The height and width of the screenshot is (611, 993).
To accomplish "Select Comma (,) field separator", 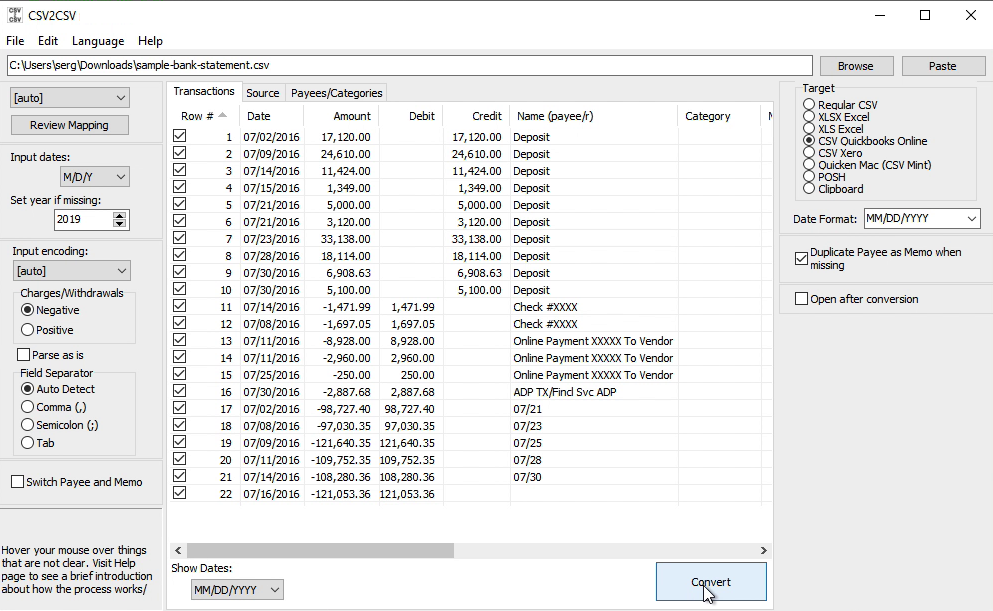I will click(27, 407).
